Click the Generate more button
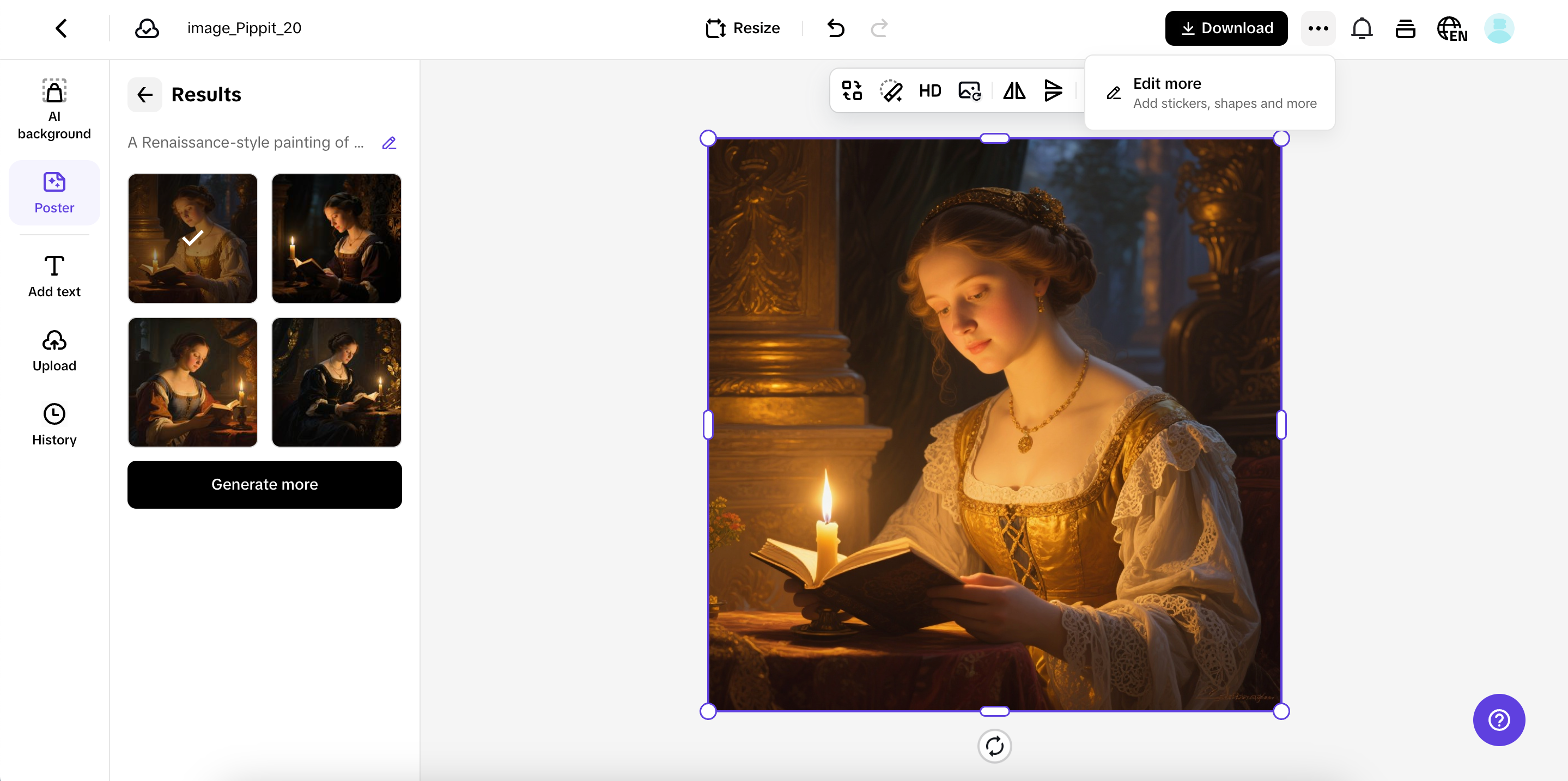This screenshot has width=1568, height=781. click(264, 484)
